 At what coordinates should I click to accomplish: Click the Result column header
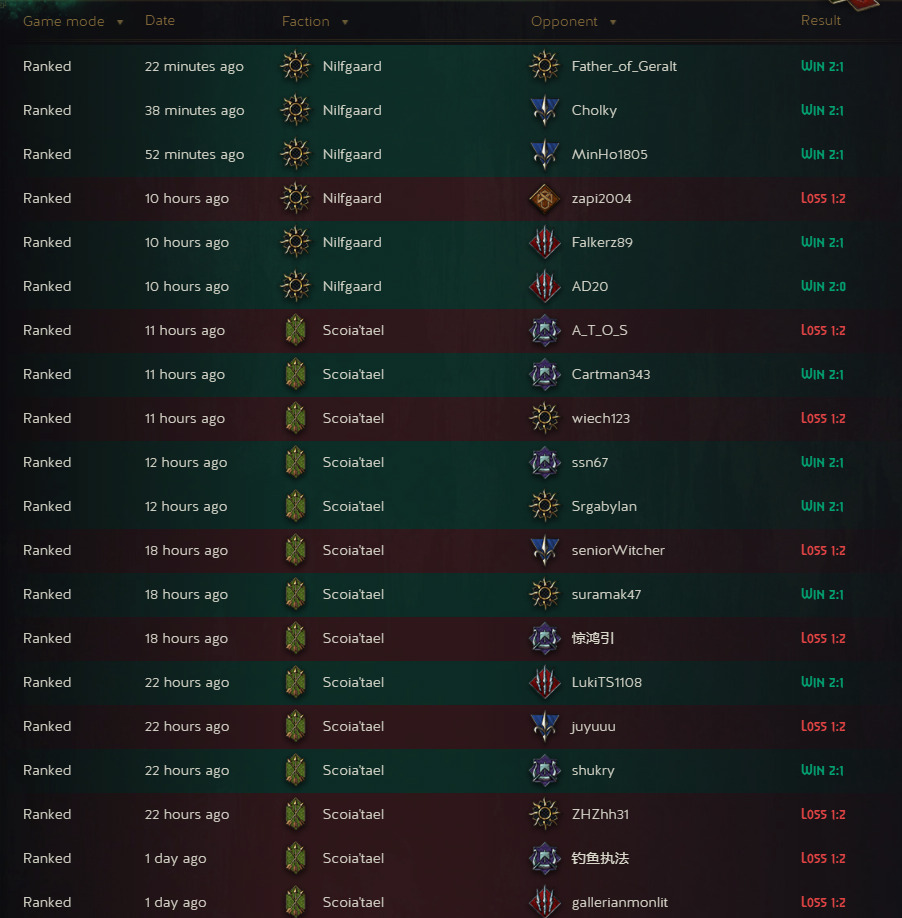(821, 21)
